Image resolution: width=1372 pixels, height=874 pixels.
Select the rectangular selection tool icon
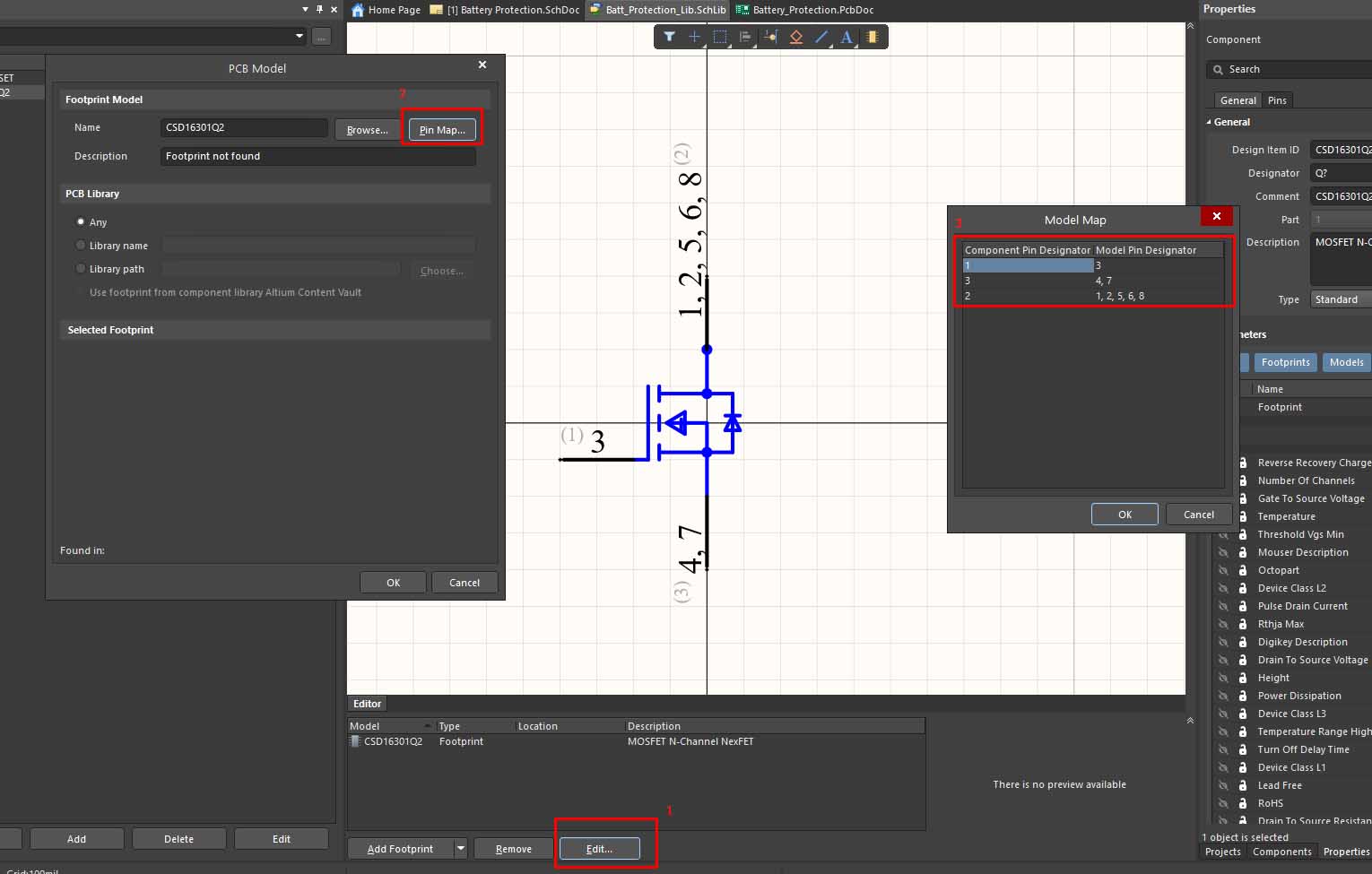point(720,37)
